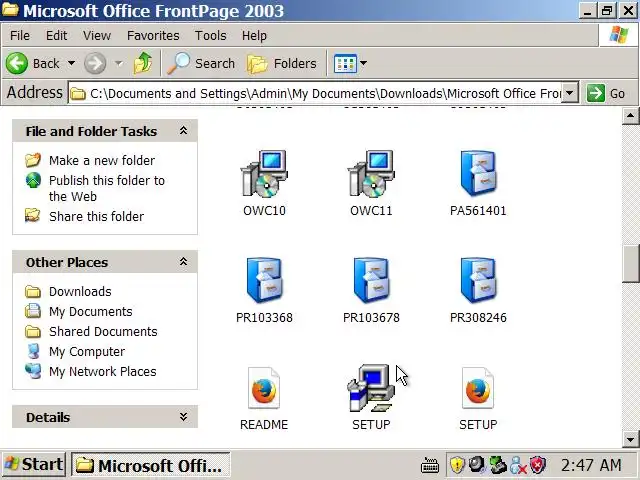The width and height of the screenshot is (640, 480).
Task: Click Publish this folder to the Web
Action: [x=107, y=188]
